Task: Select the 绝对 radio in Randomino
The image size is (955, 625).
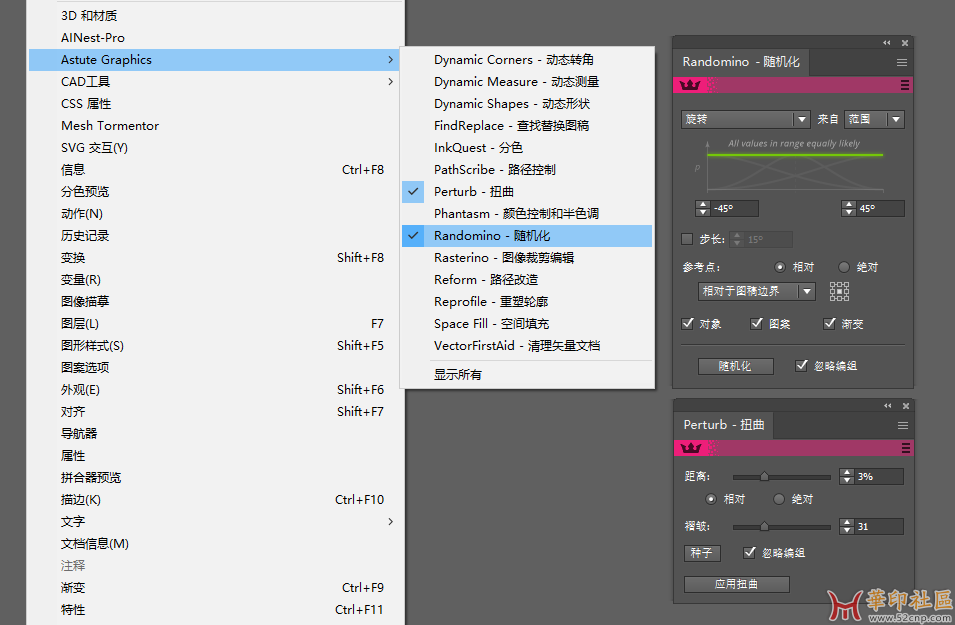Action: (x=844, y=267)
